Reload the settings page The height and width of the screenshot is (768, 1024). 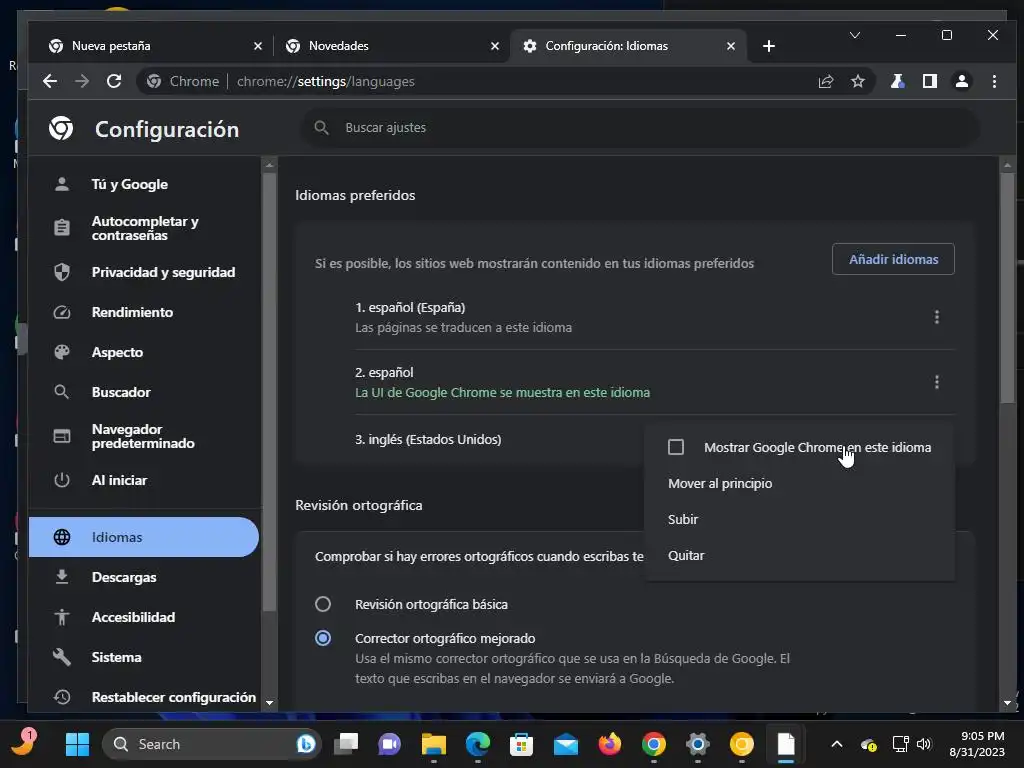coord(114,81)
